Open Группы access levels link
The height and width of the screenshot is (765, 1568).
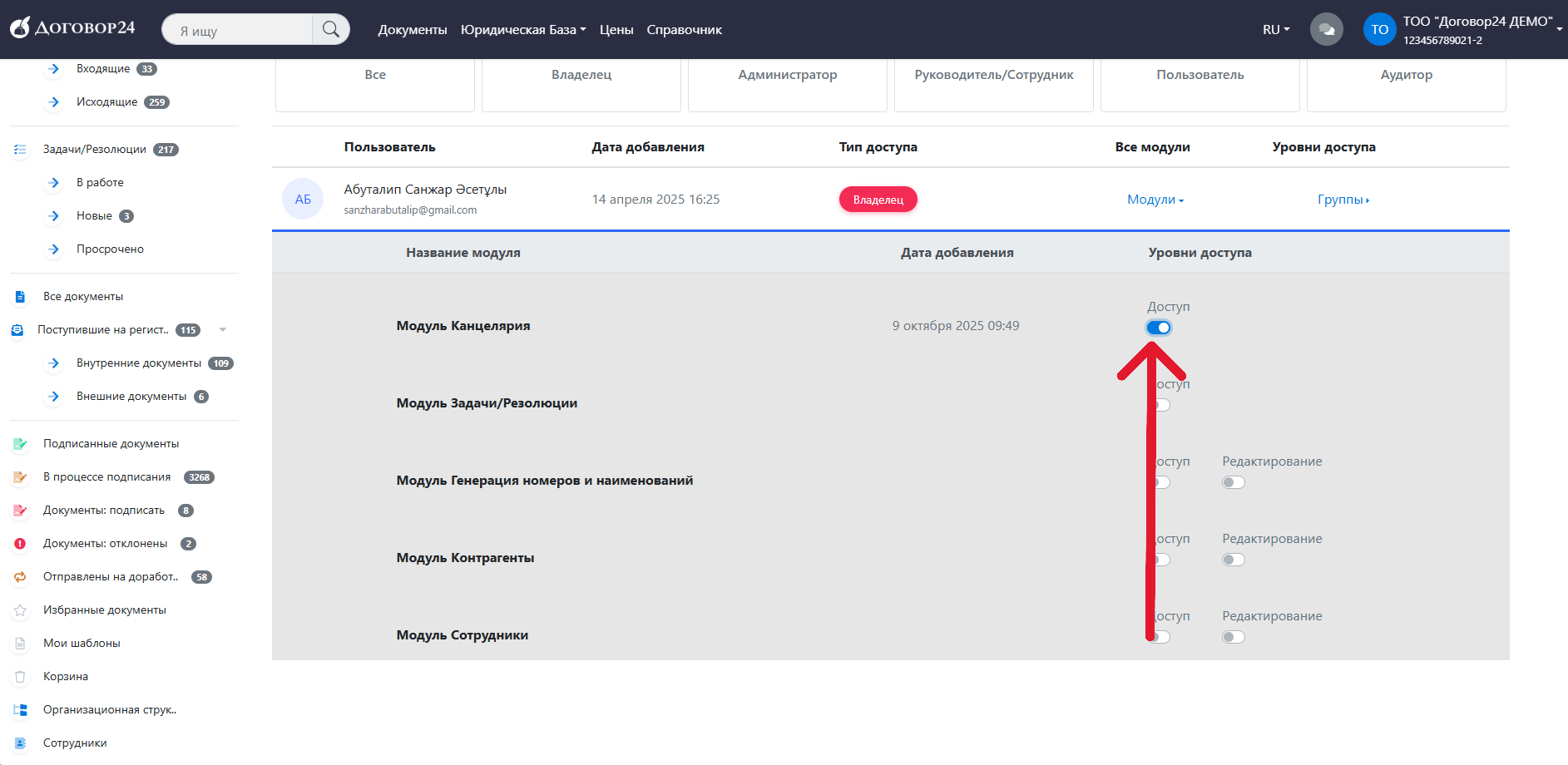click(1343, 200)
